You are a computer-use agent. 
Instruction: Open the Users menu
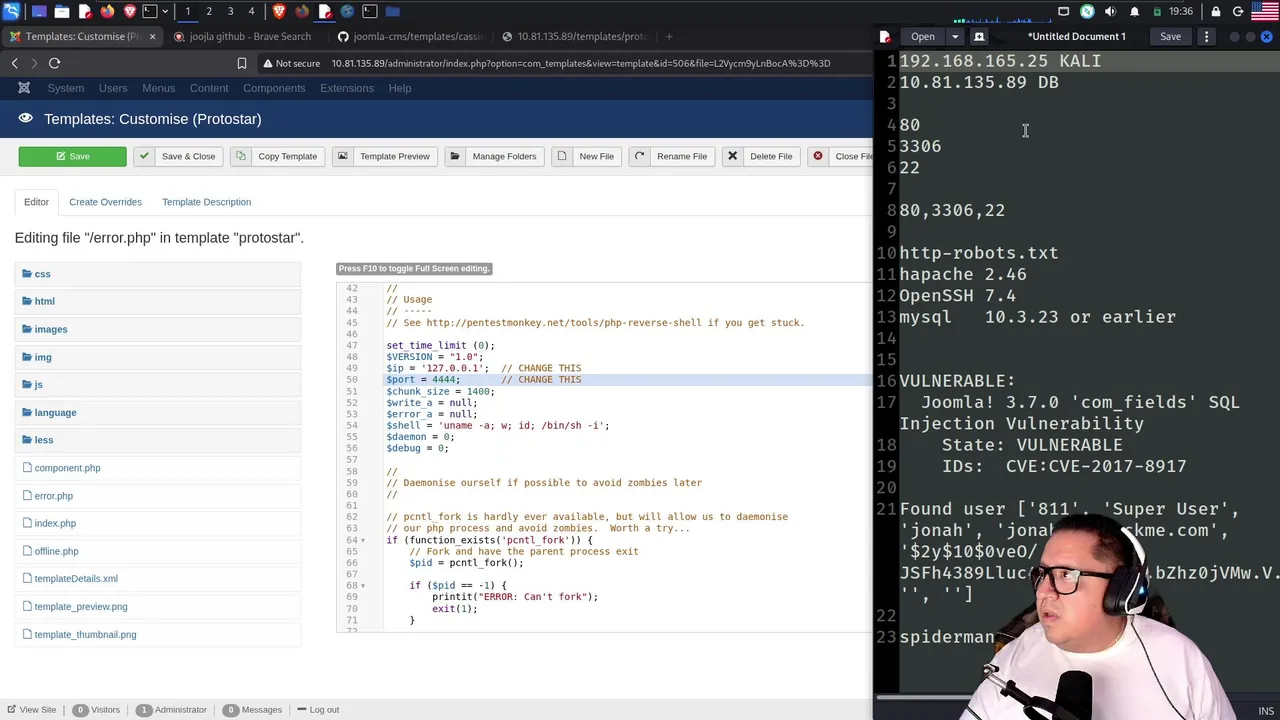click(113, 88)
